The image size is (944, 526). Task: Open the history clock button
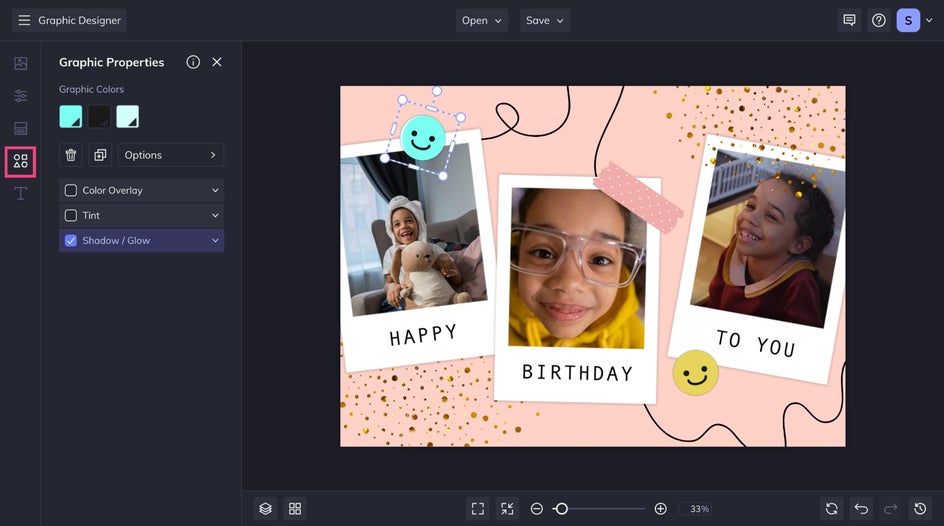[920, 509]
